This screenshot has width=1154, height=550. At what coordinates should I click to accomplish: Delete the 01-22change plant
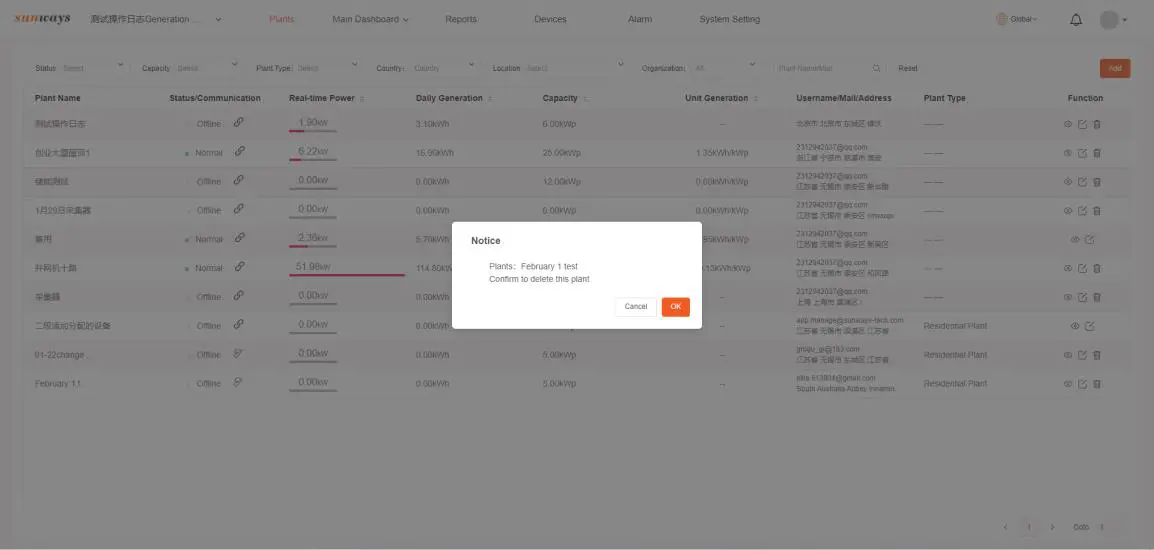coord(1097,355)
